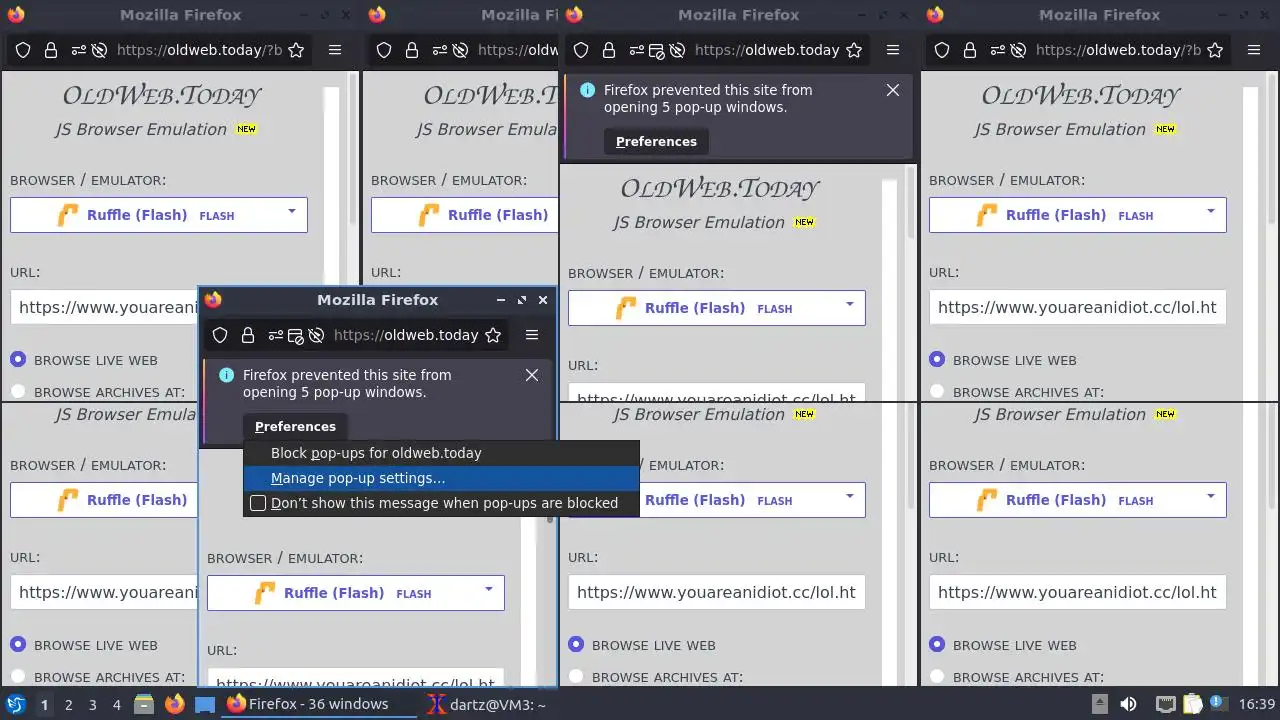Click the volume icon in the system tray
Image resolution: width=1280 pixels, height=720 pixels.
1128,704
